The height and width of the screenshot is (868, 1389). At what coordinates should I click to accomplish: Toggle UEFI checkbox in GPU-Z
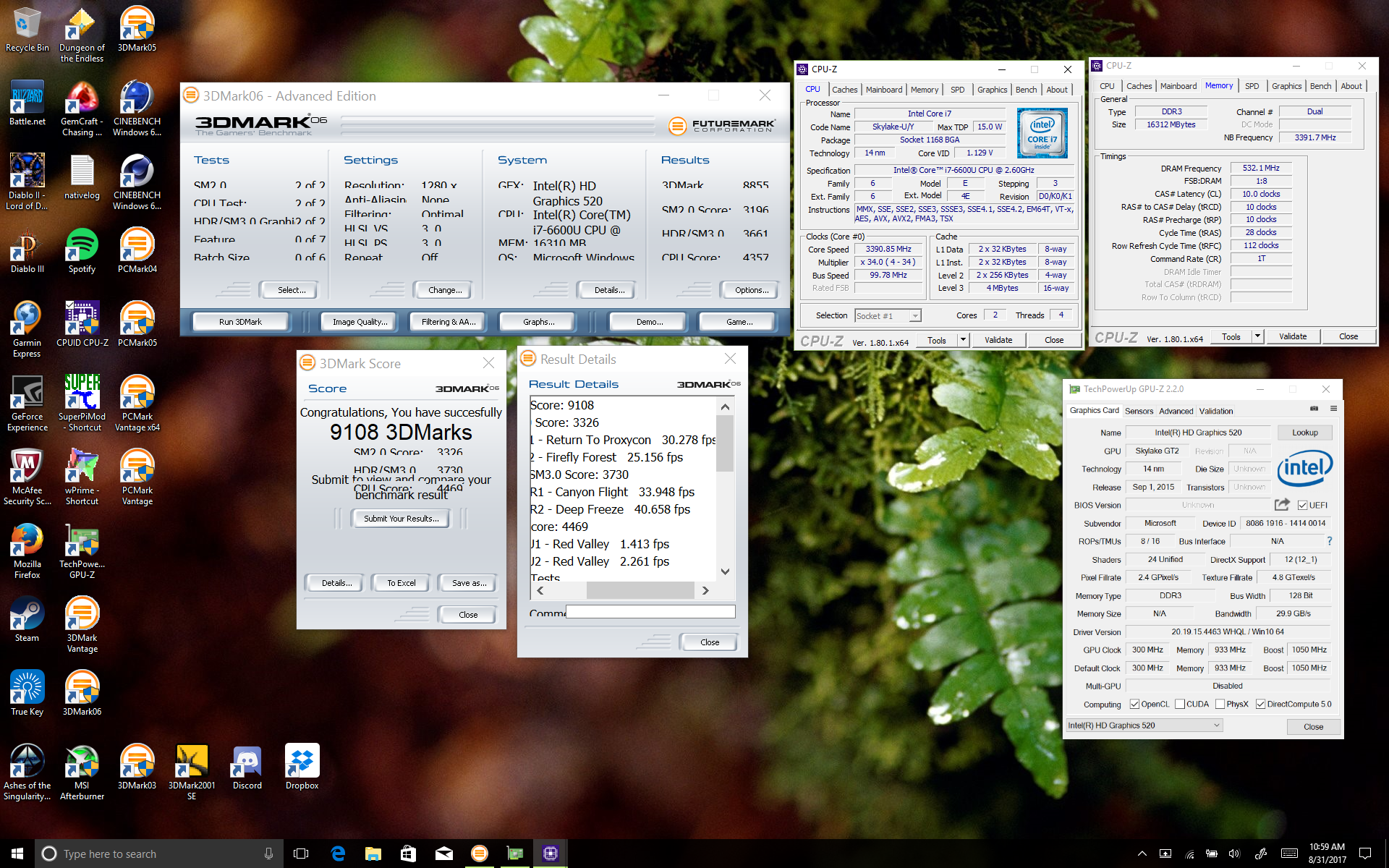point(1302,505)
